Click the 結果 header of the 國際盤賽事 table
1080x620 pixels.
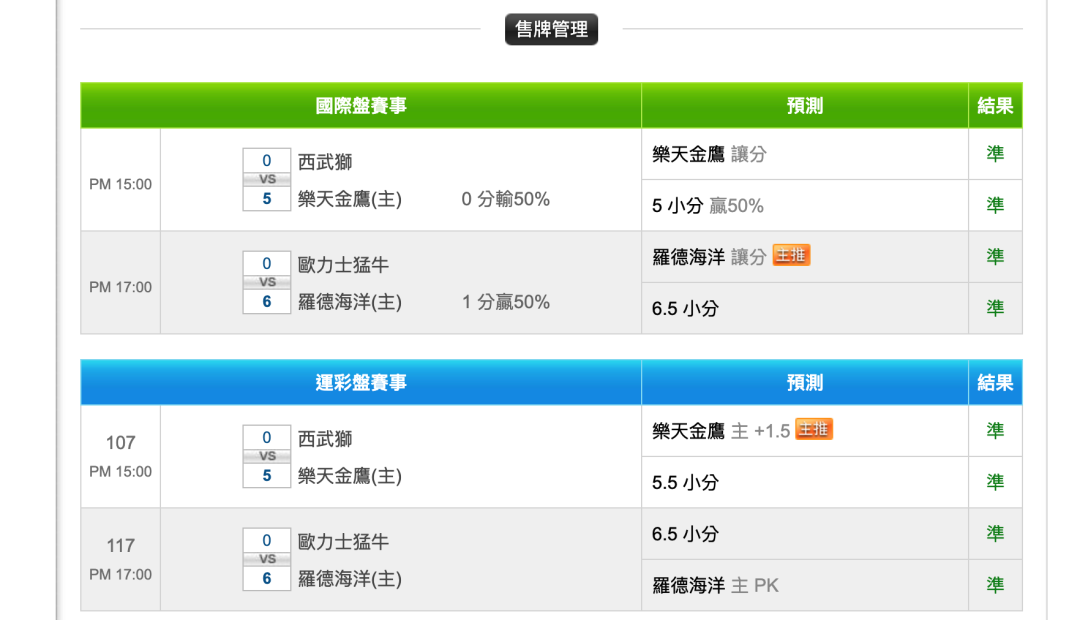995,106
